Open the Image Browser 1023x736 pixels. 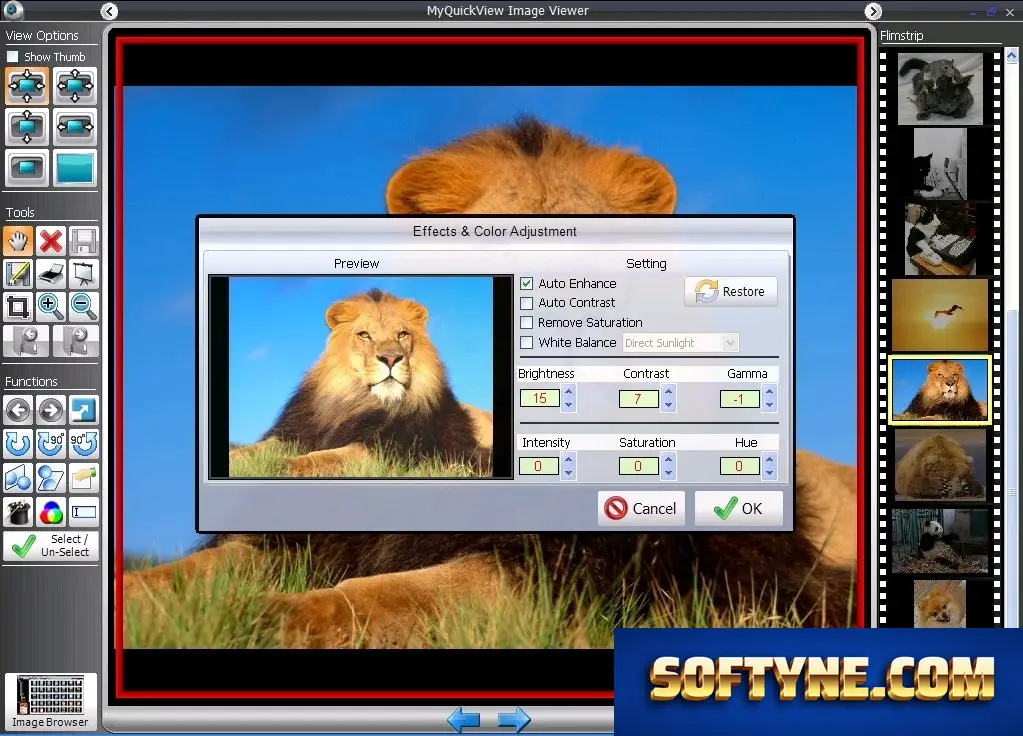[50, 701]
